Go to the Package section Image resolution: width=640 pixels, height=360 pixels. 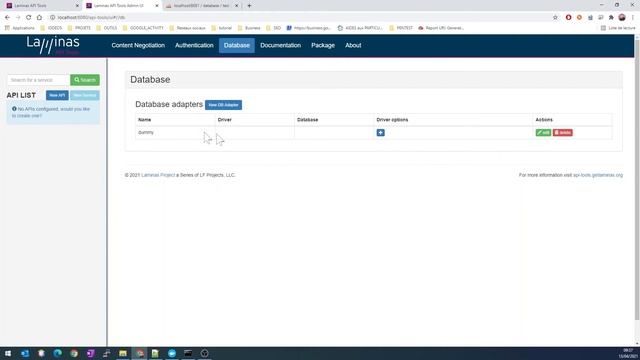point(323,45)
